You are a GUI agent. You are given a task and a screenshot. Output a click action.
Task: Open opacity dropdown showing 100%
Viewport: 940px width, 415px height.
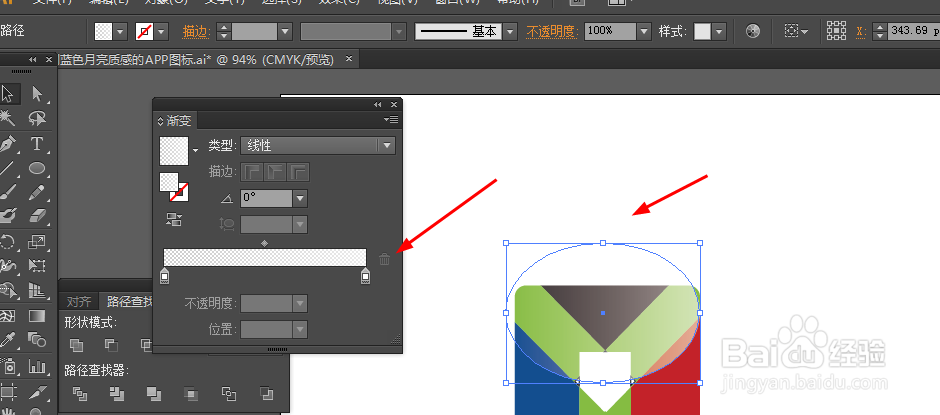click(644, 31)
